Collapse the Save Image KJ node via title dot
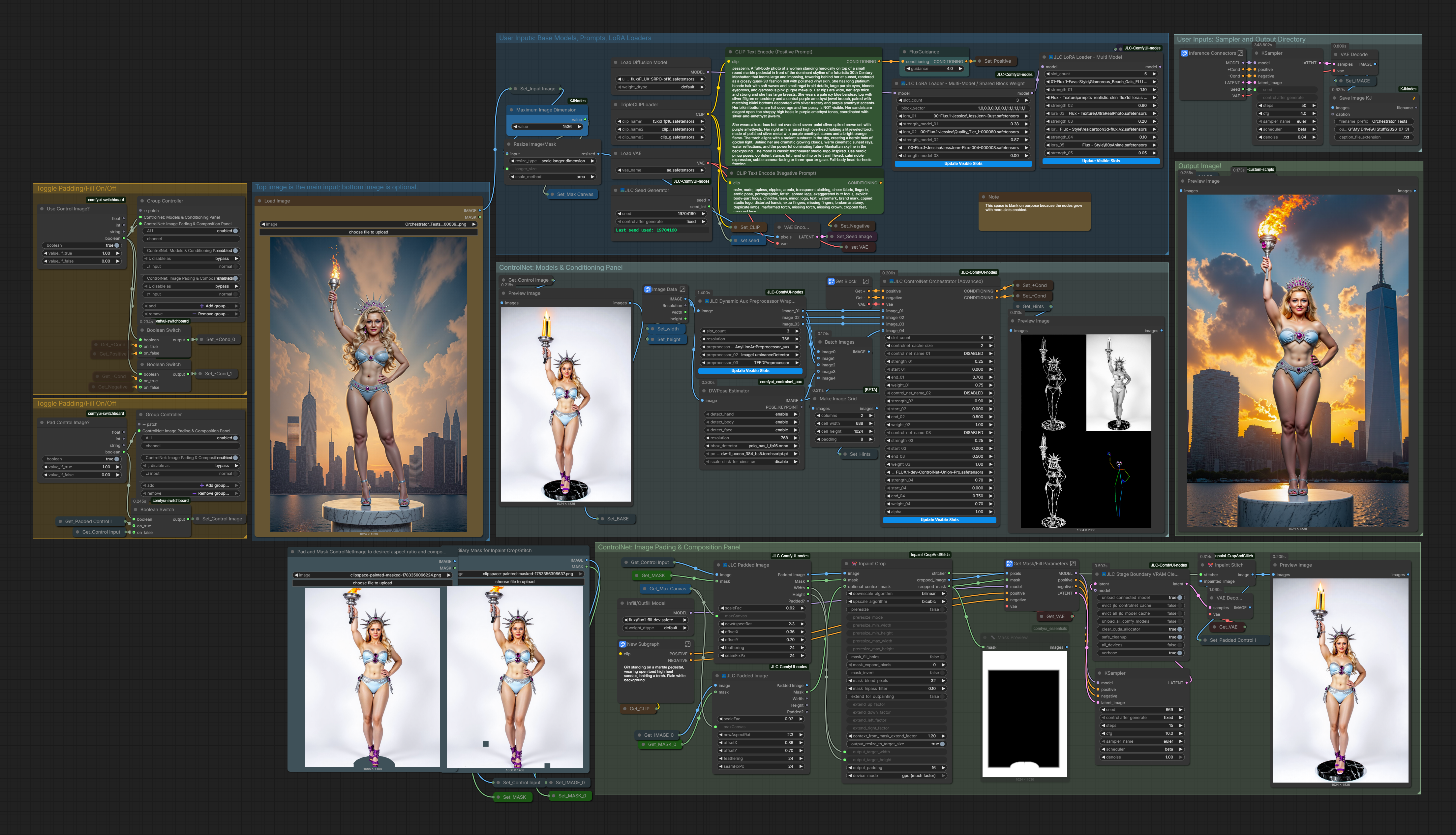This screenshot has width=1456, height=835. point(1334,98)
